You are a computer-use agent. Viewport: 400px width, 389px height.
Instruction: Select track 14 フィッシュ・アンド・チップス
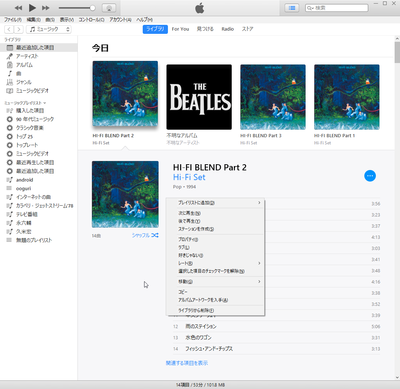pos(276,349)
